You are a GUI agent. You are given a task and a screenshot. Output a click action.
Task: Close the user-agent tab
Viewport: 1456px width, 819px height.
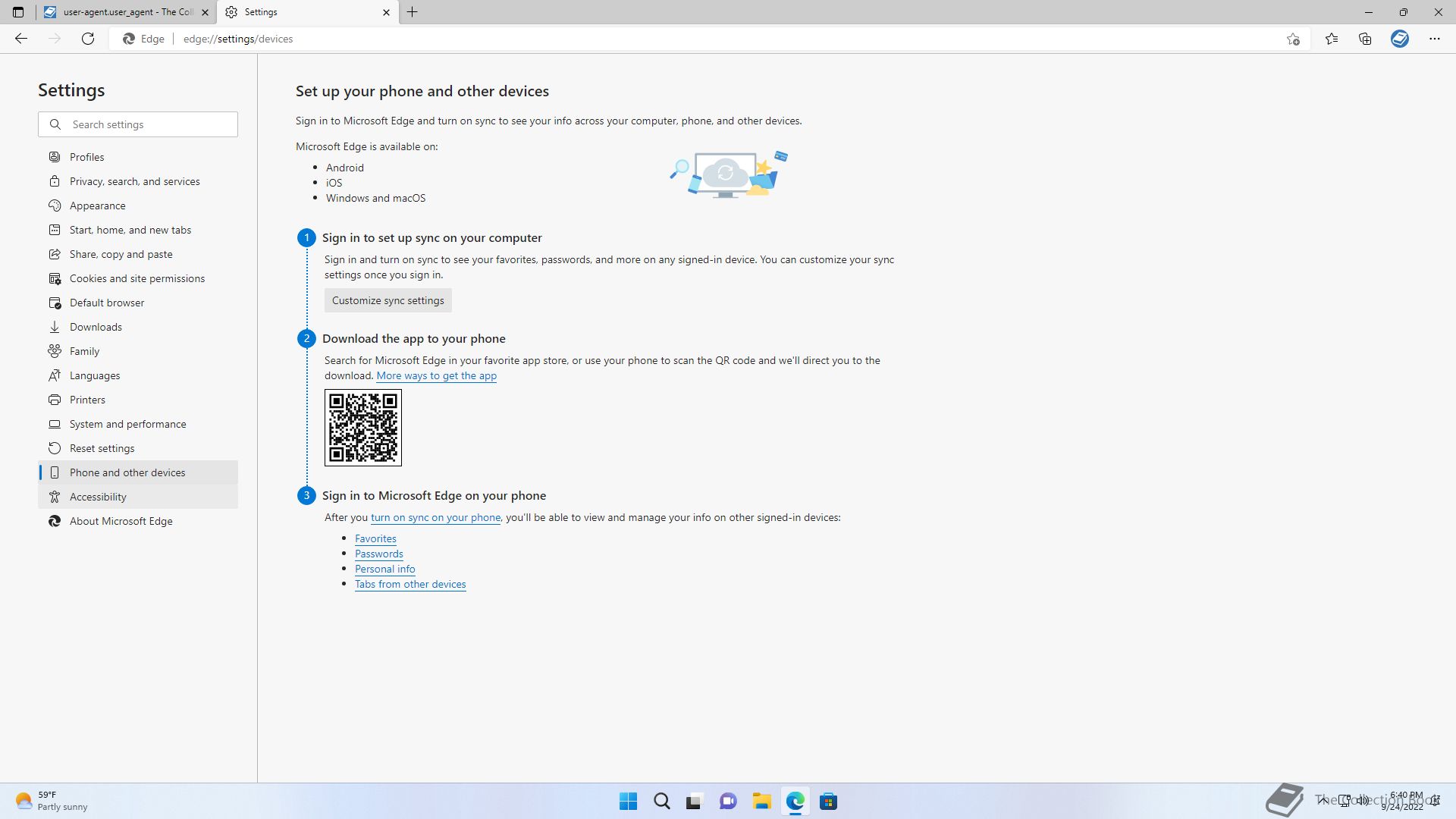205,12
